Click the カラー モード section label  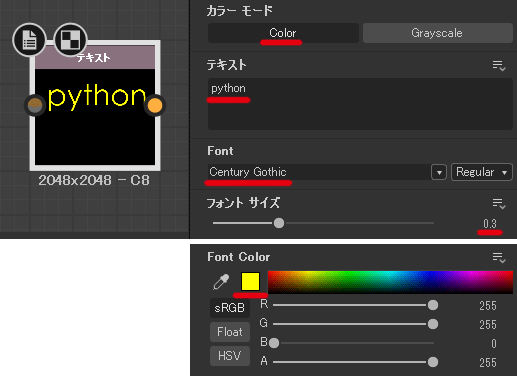pos(239,11)
